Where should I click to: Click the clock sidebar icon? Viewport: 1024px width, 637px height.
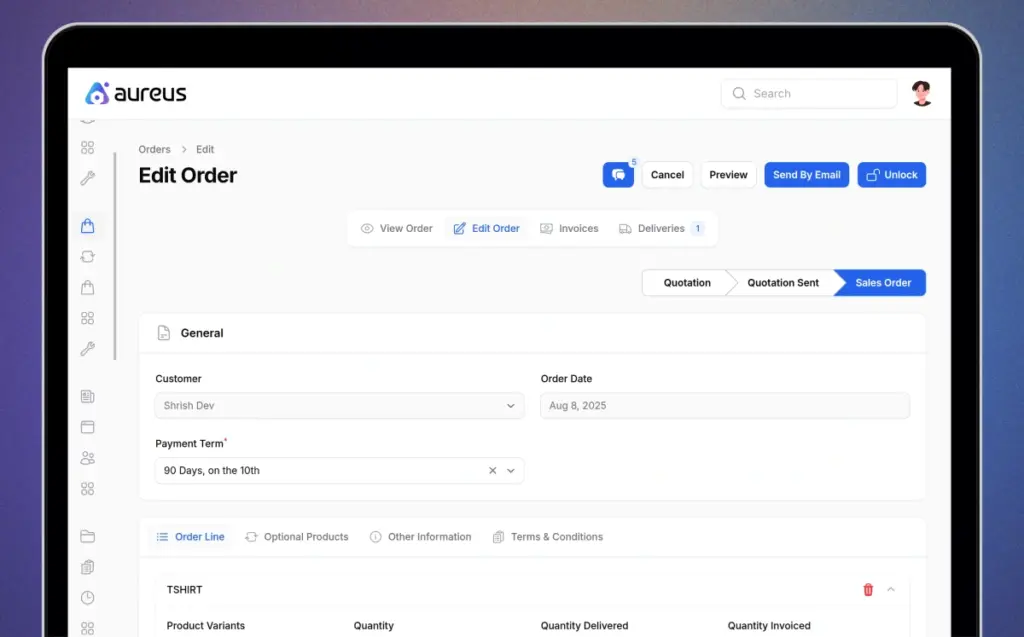88,598
